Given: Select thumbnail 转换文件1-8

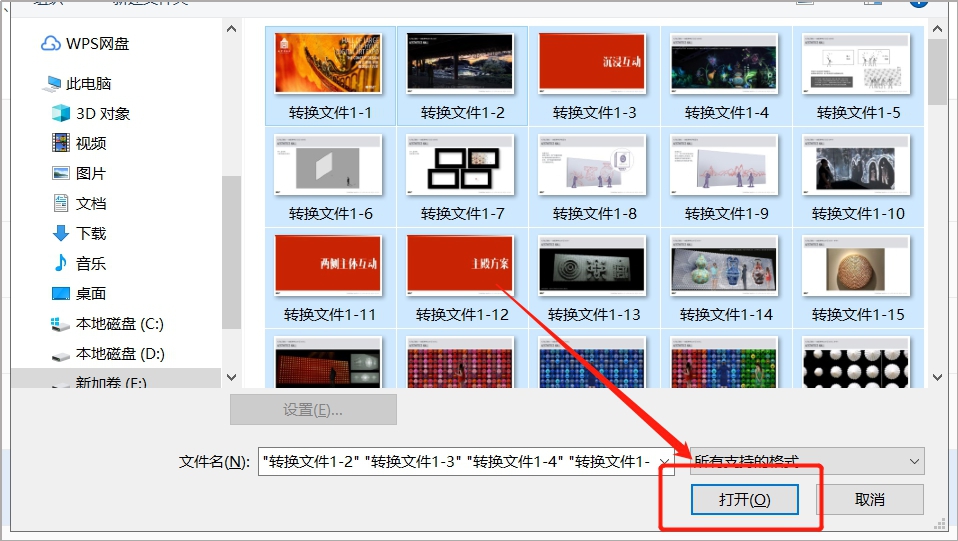Looking at the screenshot, I should 594,177.
